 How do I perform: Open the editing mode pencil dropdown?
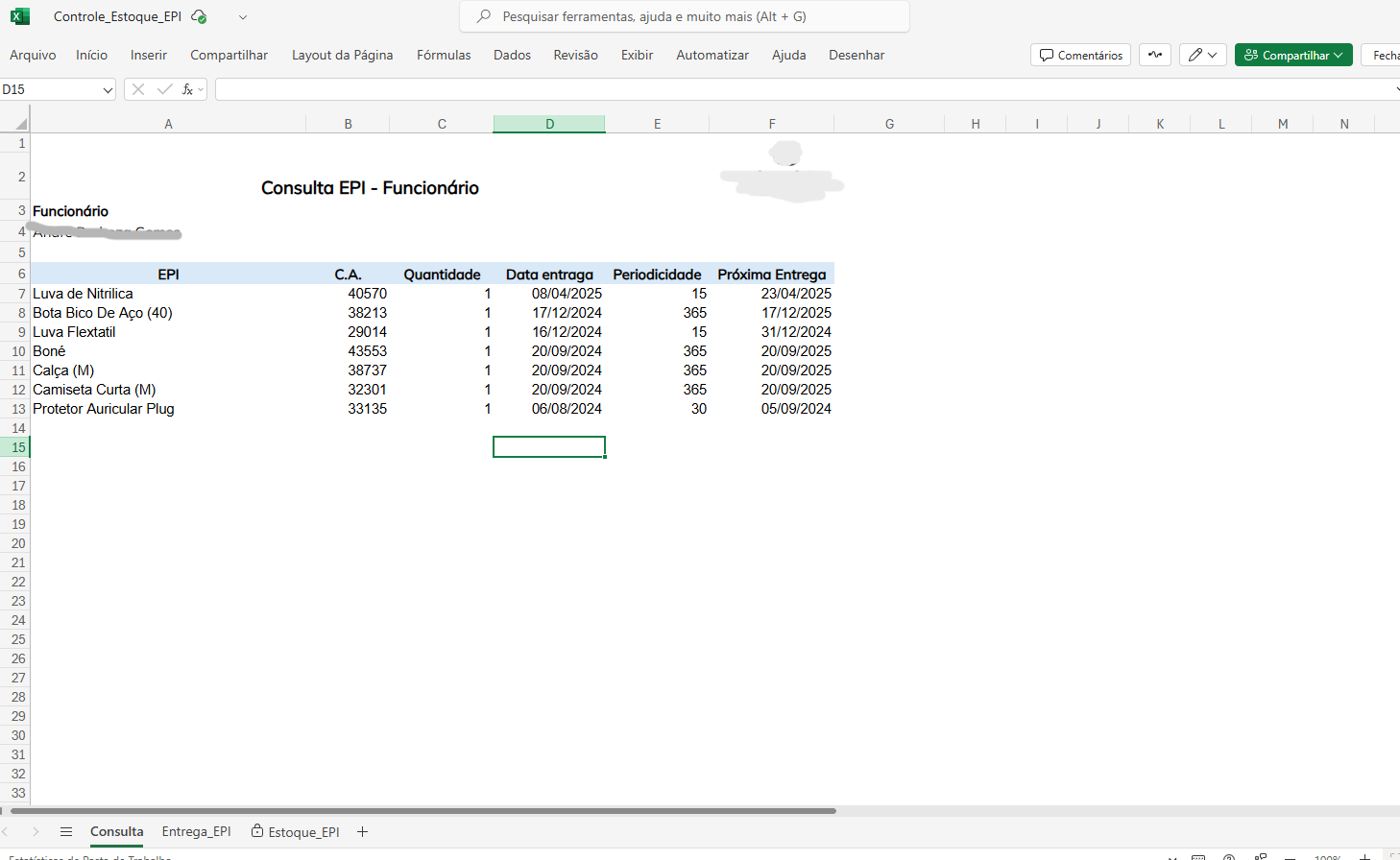1203,55
